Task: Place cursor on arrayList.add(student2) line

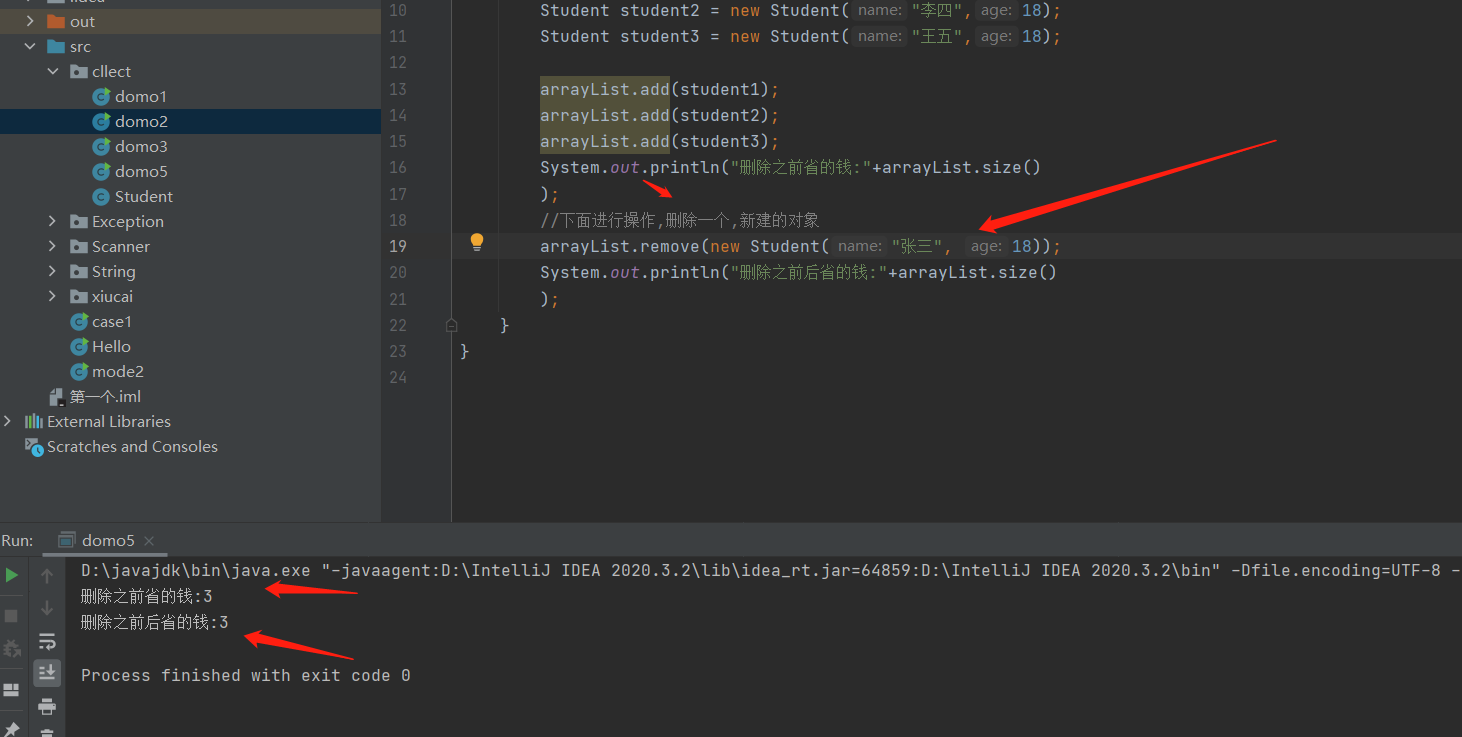Action: 659,115
